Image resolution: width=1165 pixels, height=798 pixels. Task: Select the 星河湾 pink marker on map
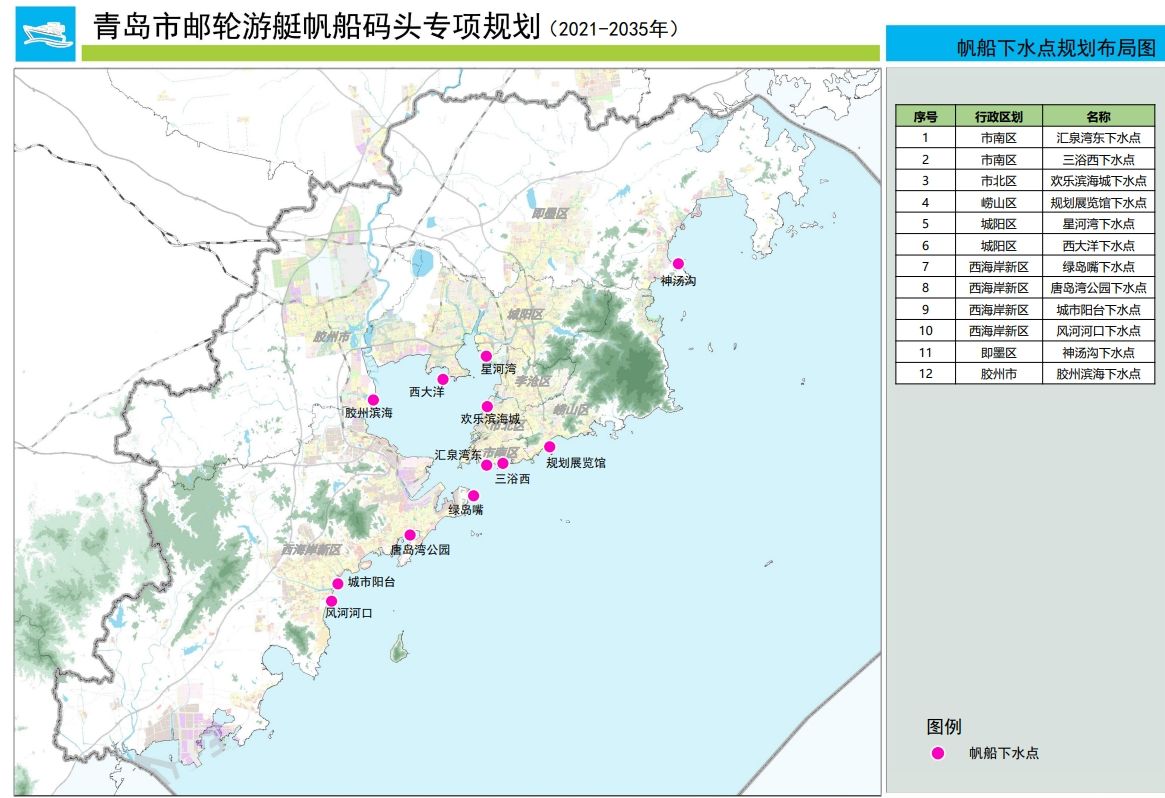pyautogui.click(x=486, y=356)
